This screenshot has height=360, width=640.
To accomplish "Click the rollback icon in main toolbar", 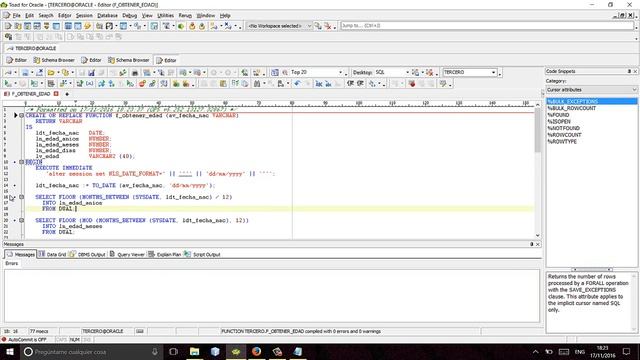I will [202, 26].
